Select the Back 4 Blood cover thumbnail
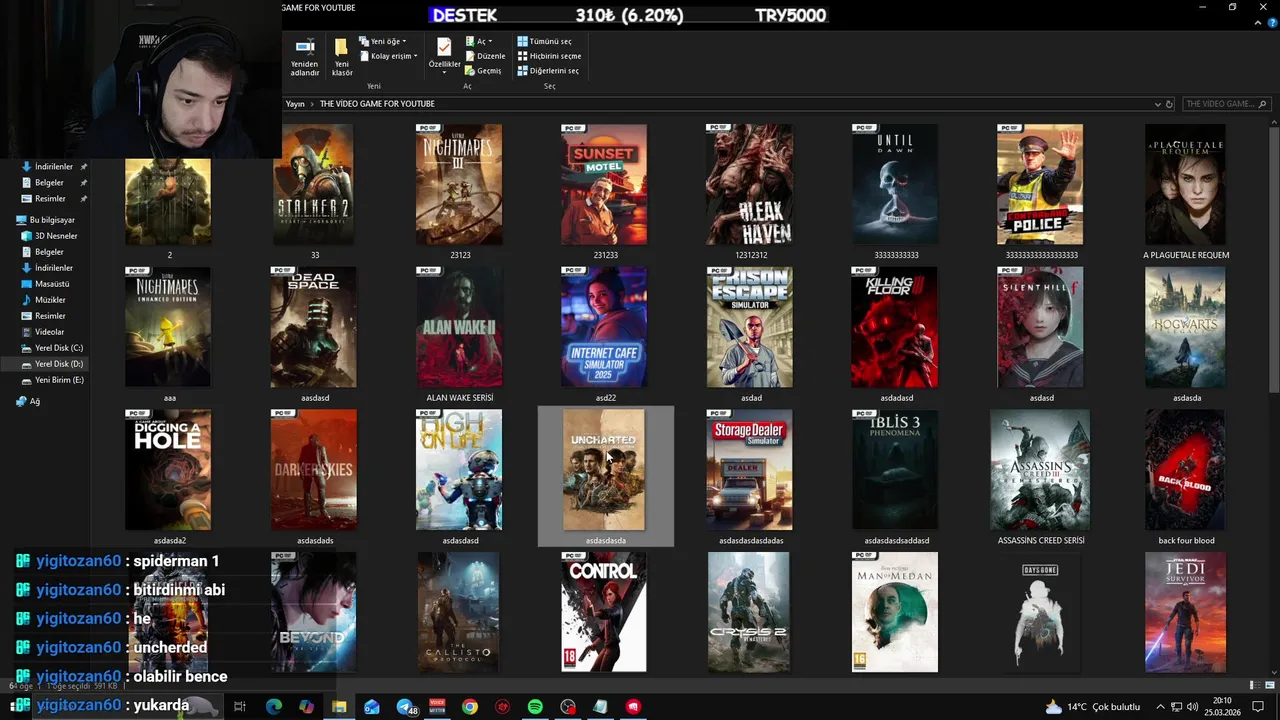Image resolution: width=1280 pixels, height=720 pixels. click(x=1185, y=470)
